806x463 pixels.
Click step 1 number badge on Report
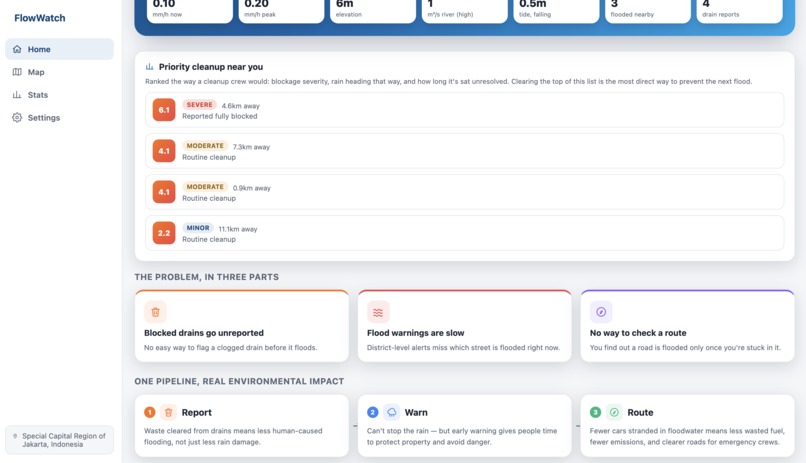(x=150, y=412)
